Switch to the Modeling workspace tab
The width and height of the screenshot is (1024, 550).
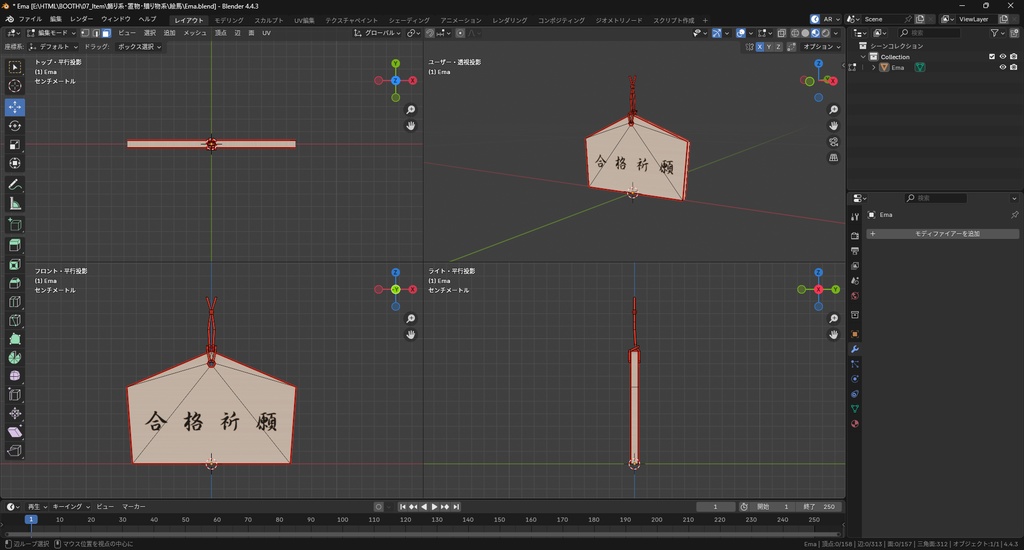tap(229, 20)
